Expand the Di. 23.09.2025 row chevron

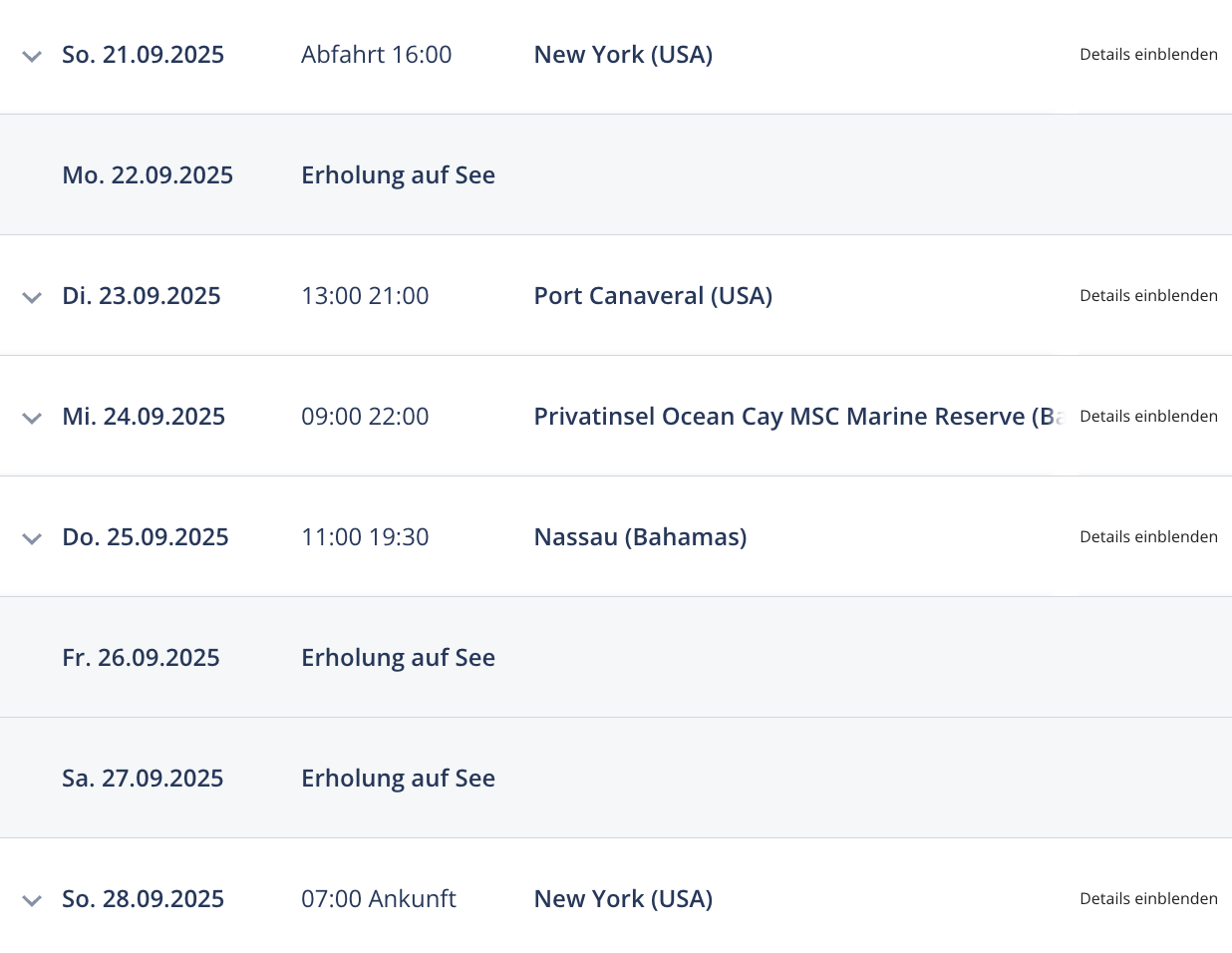coord(32,298)
